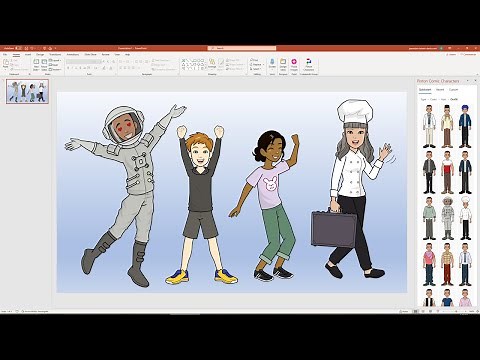Select the pink shirt outfit character
The height and width of the screenshot is (360, 480).
tap(429, 264)
